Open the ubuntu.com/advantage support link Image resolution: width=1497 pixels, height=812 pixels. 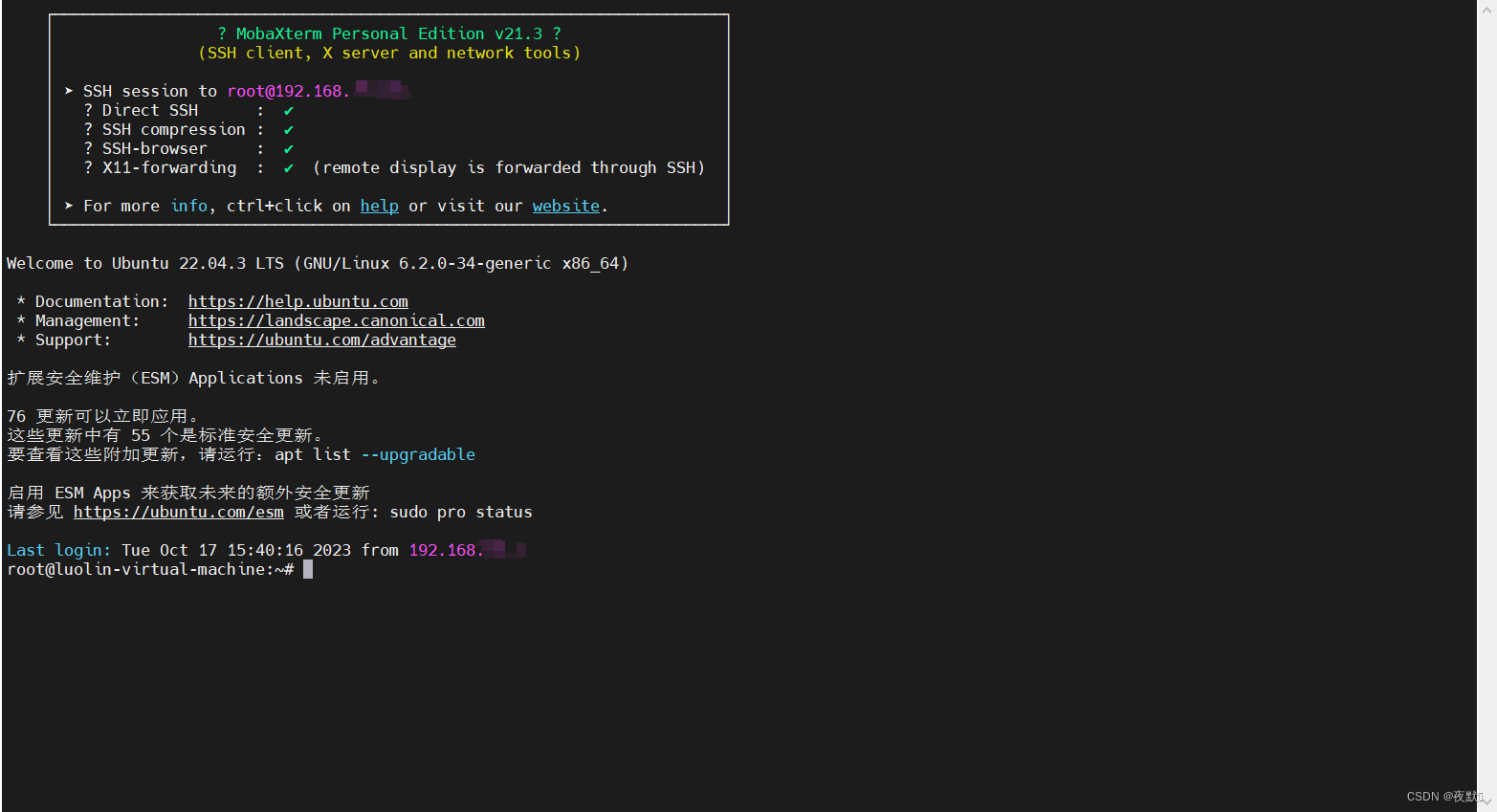point(321,340)
